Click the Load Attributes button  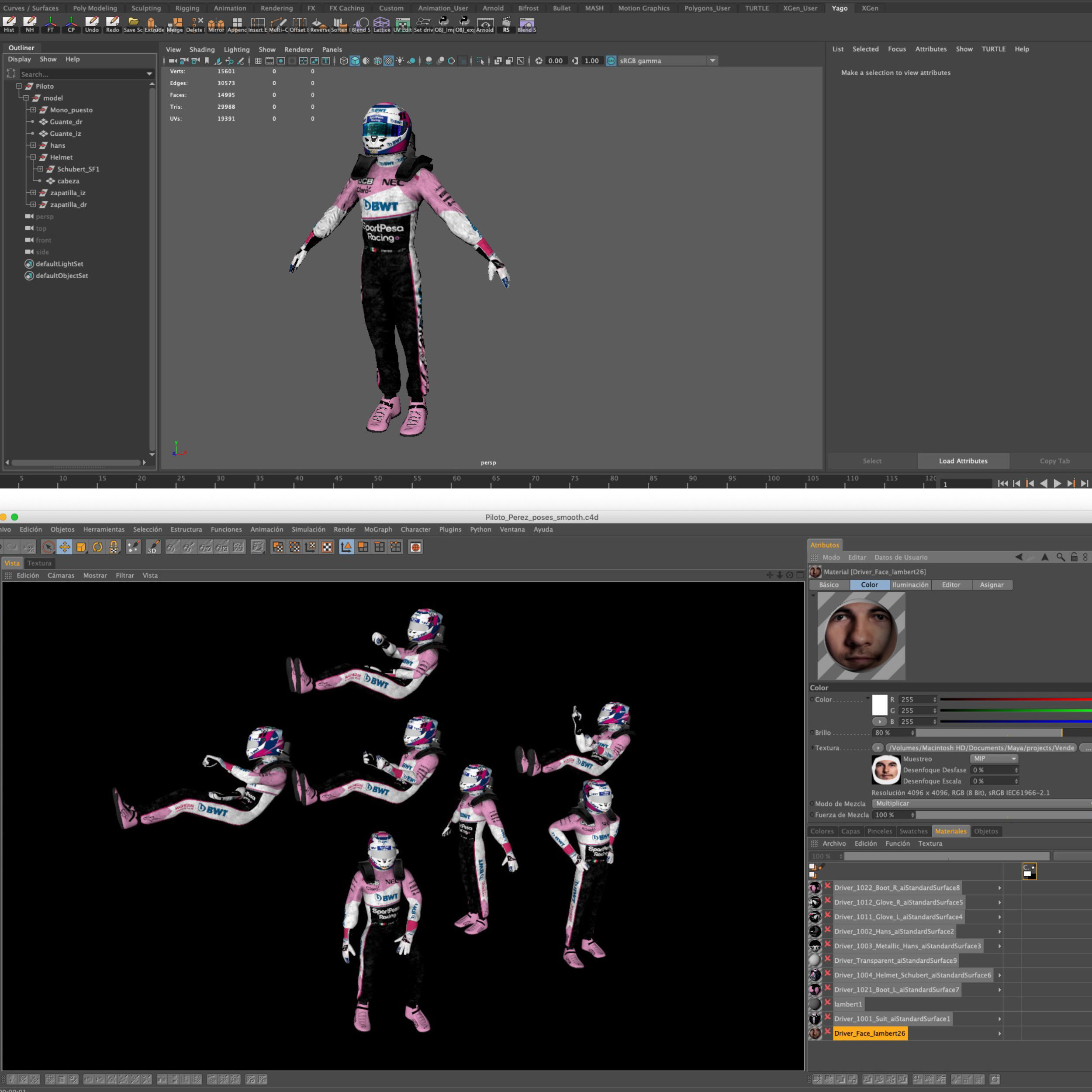coord(963,461)
